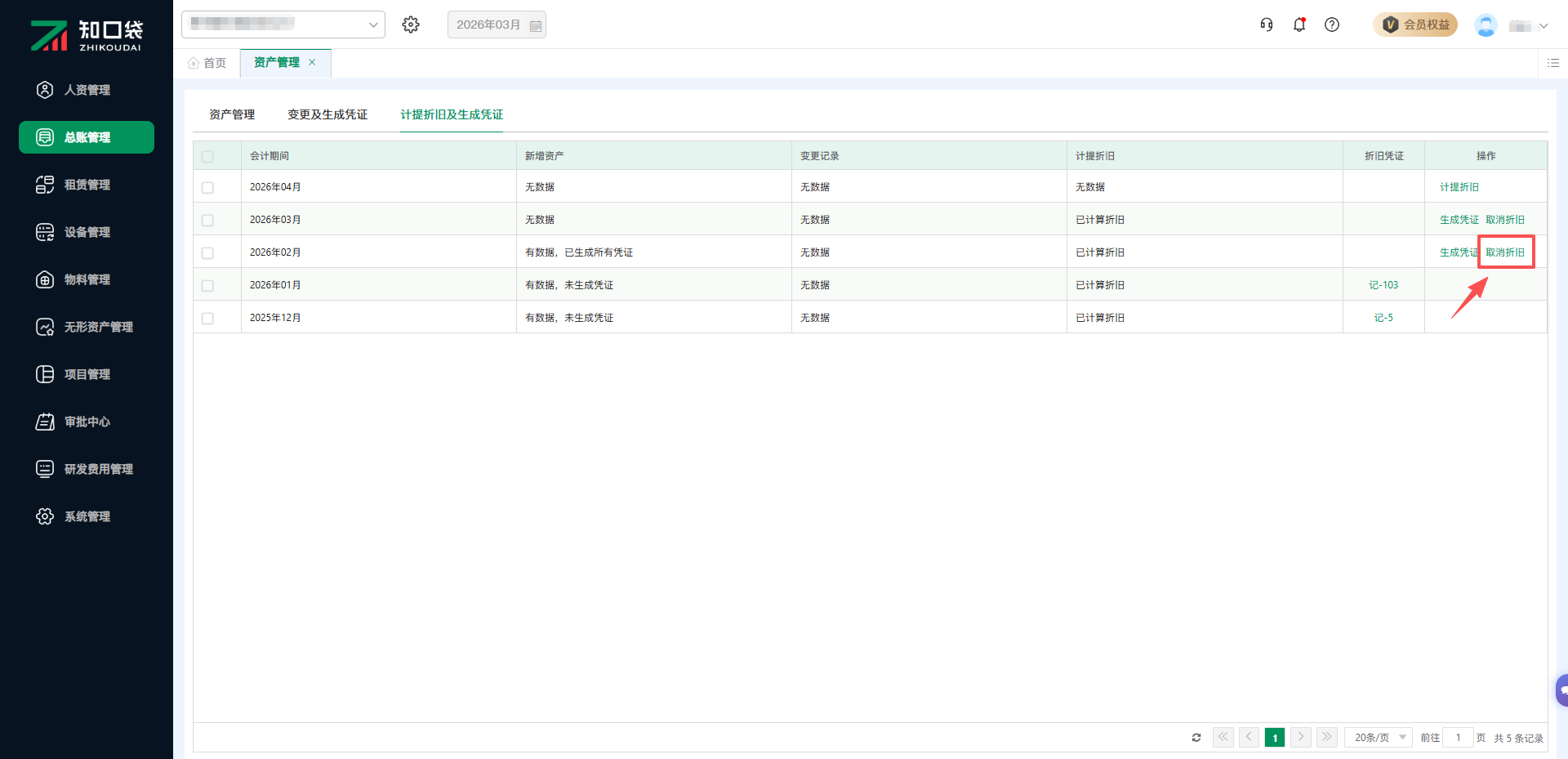Open voucher 记-5 link

tap(1383, 318)
